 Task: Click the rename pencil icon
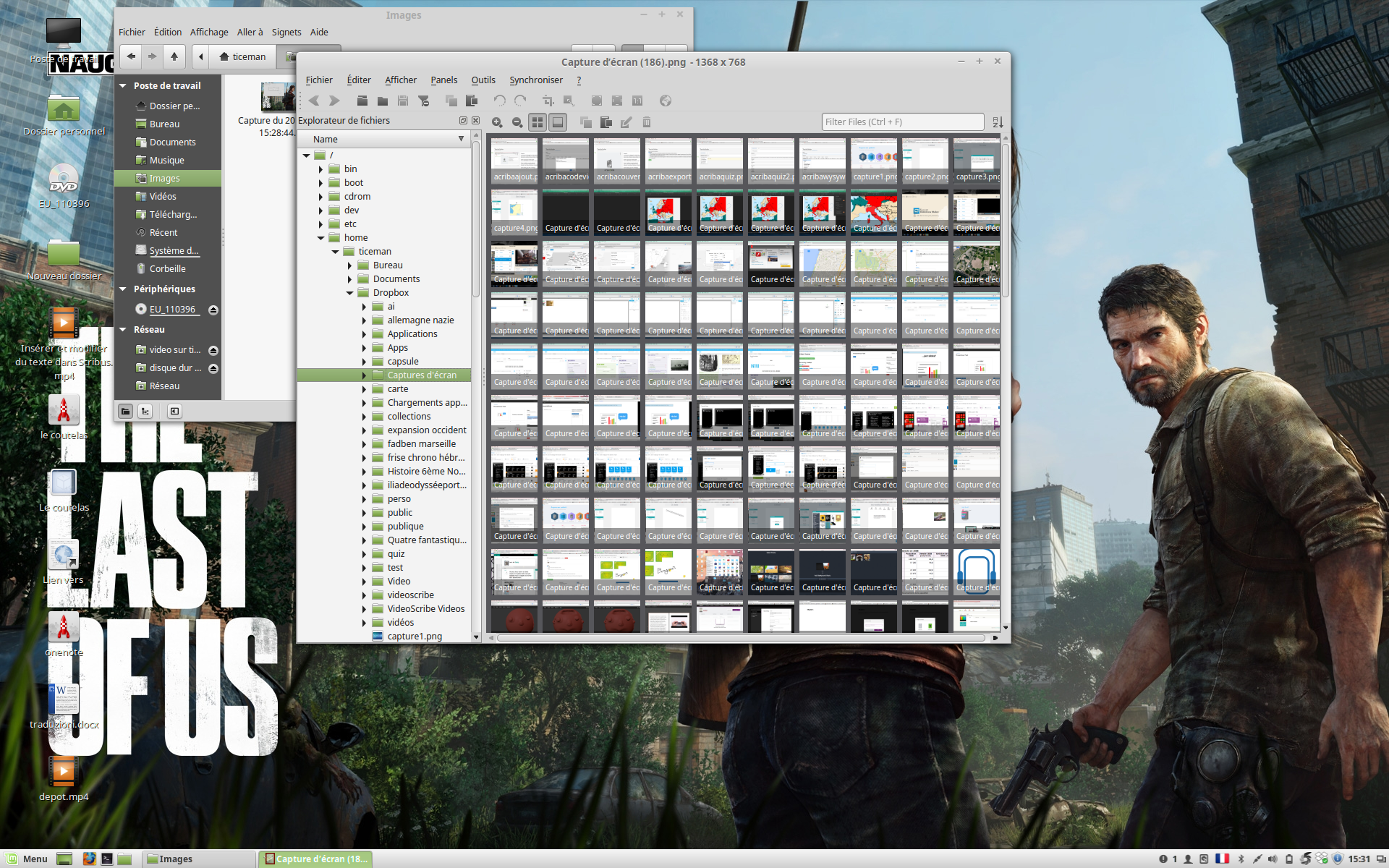tap(626, 122)
